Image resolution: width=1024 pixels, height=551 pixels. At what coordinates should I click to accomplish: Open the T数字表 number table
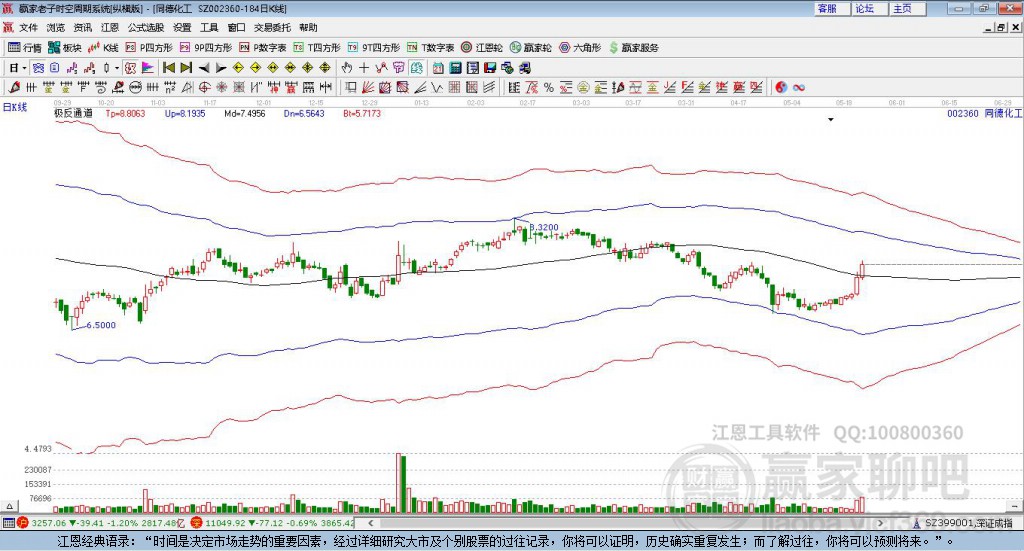[x=430, y=48]
